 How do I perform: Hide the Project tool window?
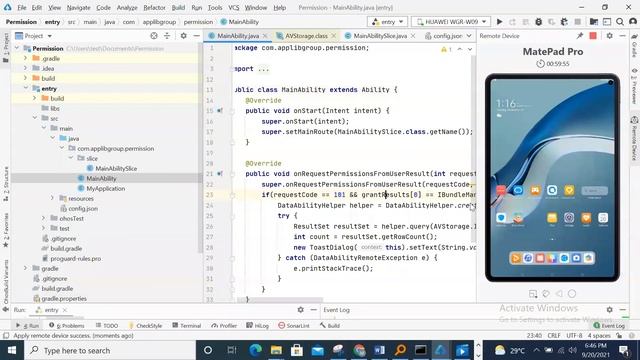[196, 36]
